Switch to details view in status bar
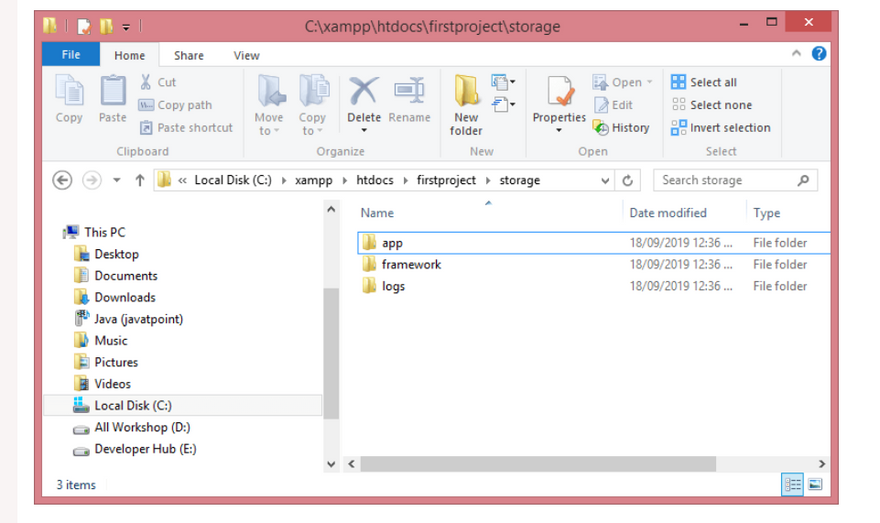The height and width of the screenshot is (523, 880). (793, 485)
